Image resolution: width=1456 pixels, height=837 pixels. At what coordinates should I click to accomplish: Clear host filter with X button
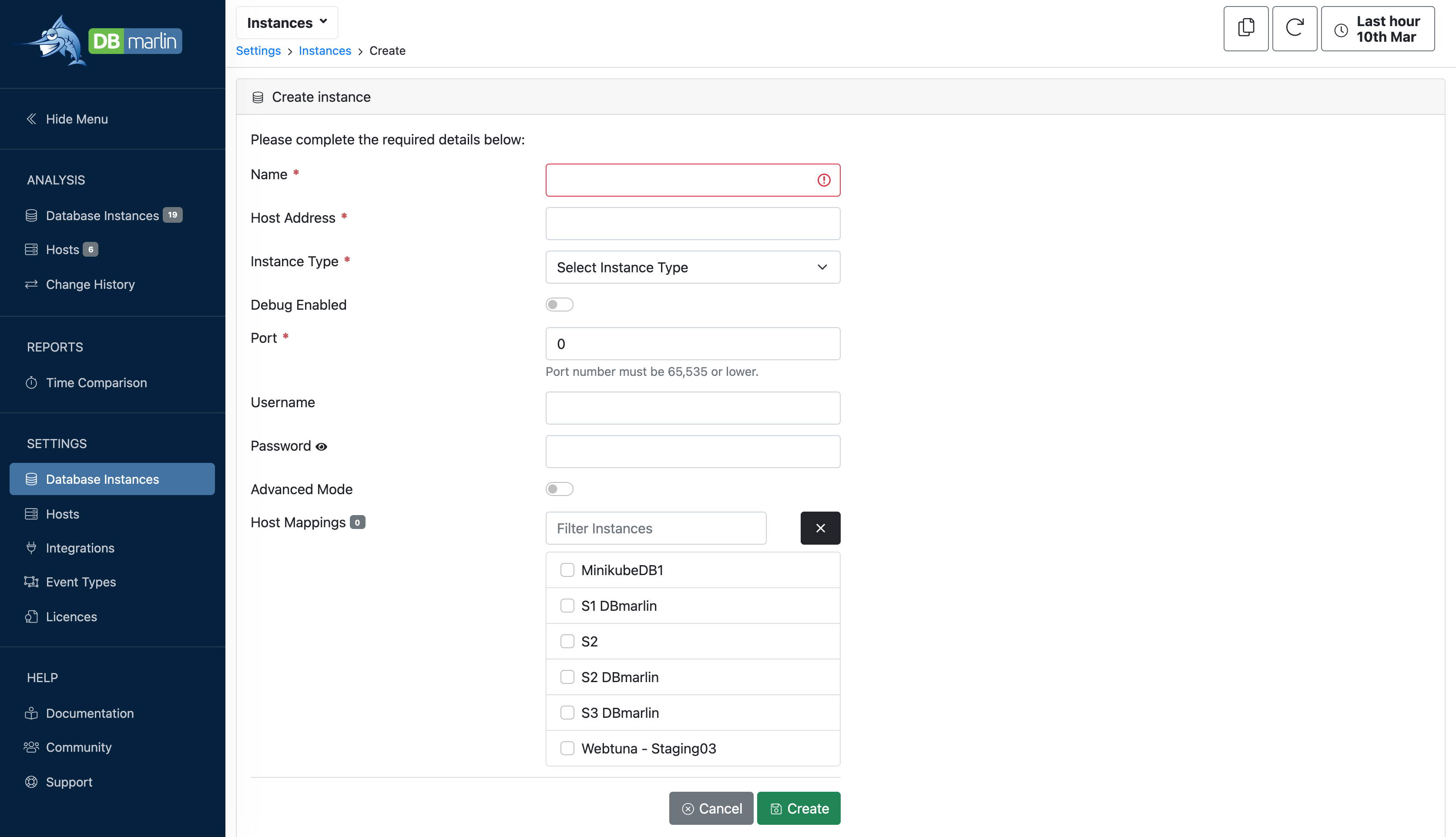819,528
